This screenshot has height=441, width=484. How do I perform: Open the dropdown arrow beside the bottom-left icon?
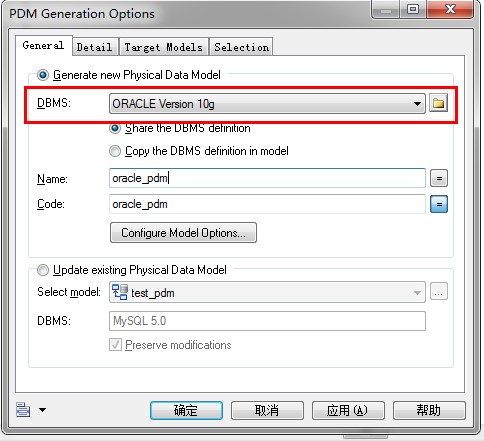[x=42, y=410]
